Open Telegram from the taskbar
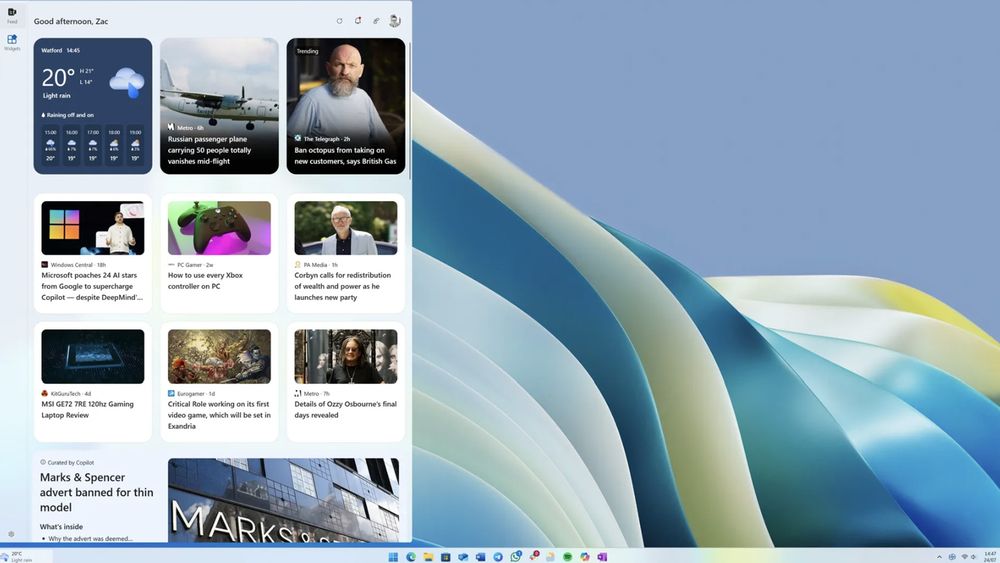This screenshot has width=1000, height=563. [x=497, y=557]
